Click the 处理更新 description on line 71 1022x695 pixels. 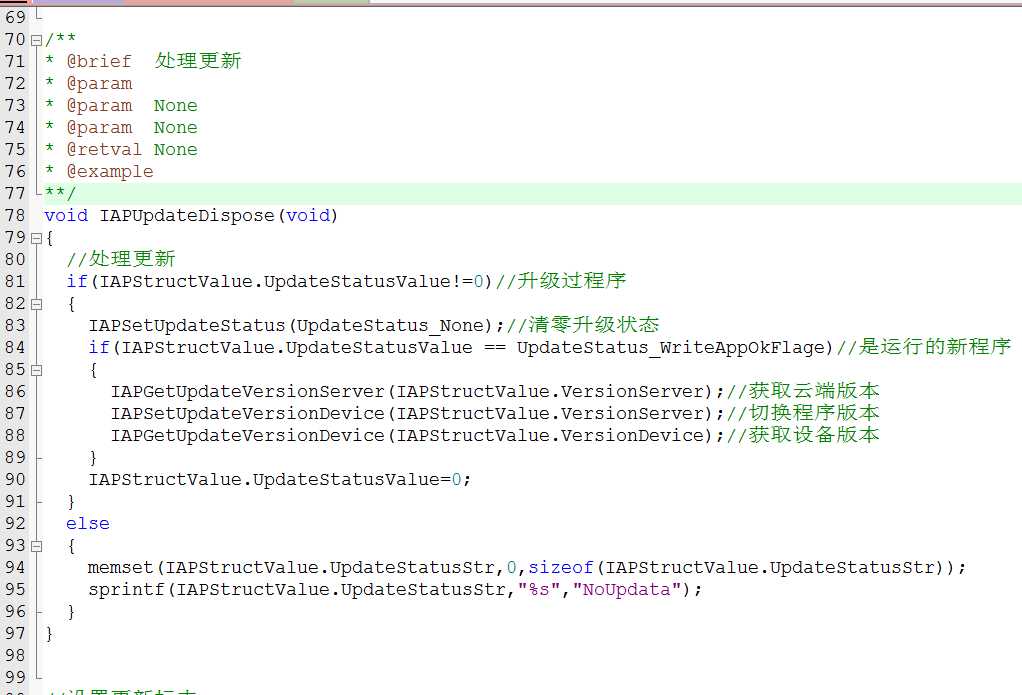(x=198, y=61)
